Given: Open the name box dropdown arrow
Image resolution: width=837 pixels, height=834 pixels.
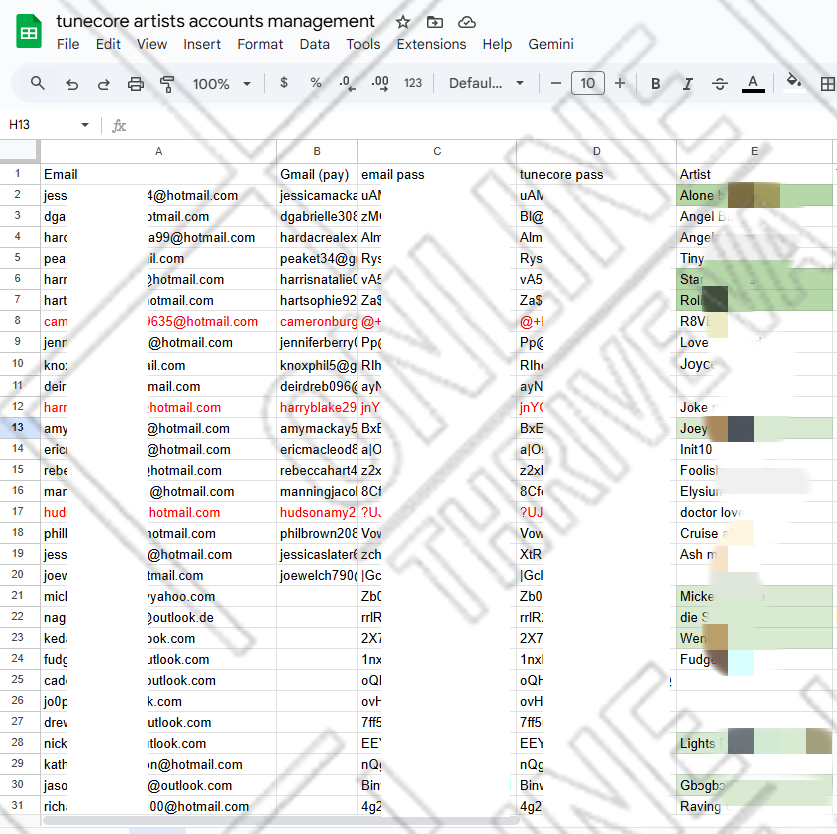Looking at the screenshot, I should pyautogui.click(x=85, y=125).
